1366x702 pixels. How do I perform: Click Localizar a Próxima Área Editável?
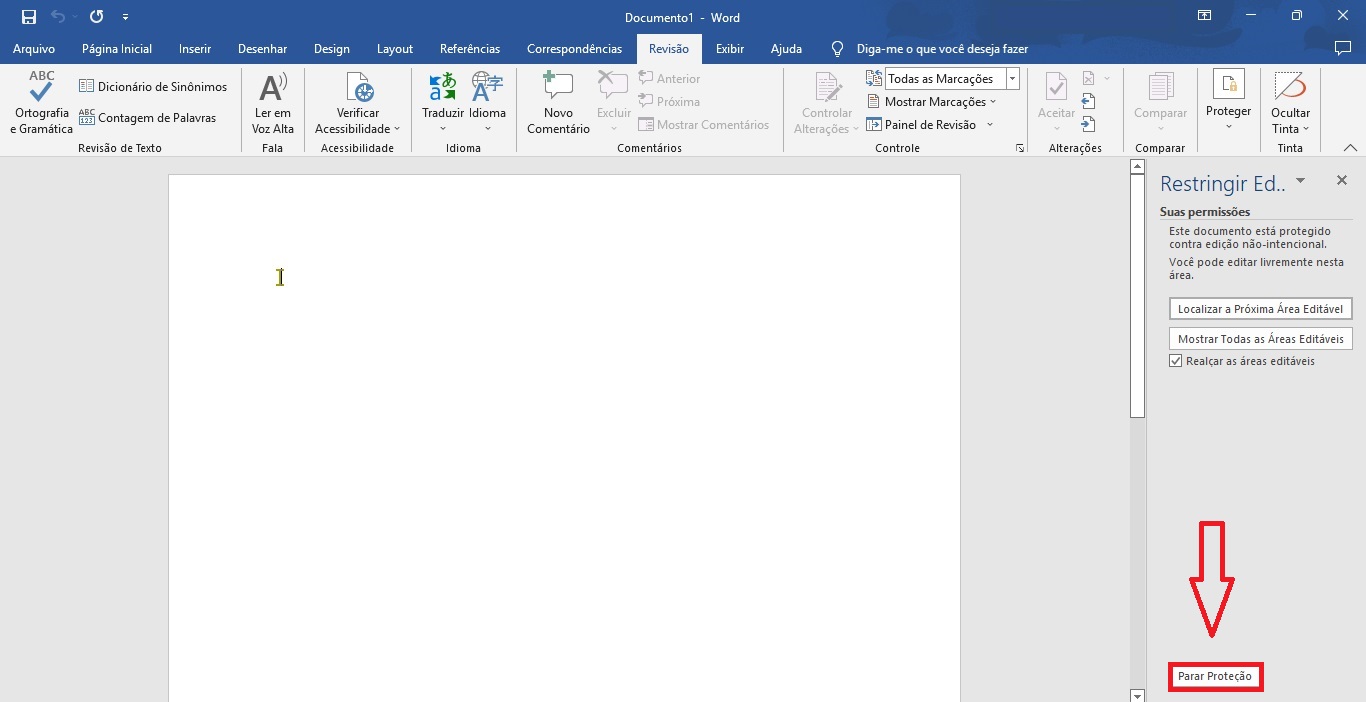click(x=1260, y=309)
